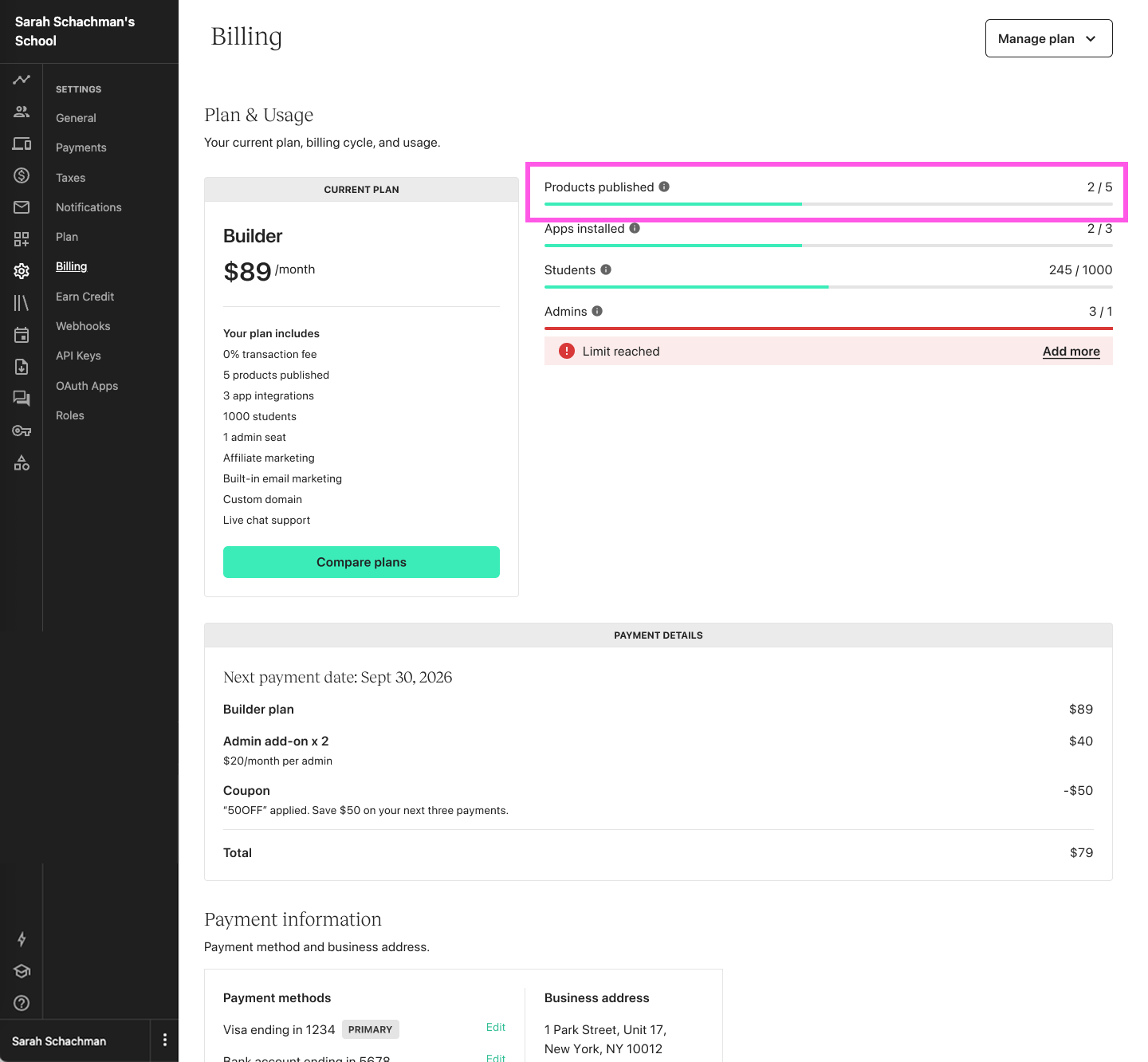Click the key sidebar icon
The height and width of the screenshot is (1062, 1148).
pos(22,431)
